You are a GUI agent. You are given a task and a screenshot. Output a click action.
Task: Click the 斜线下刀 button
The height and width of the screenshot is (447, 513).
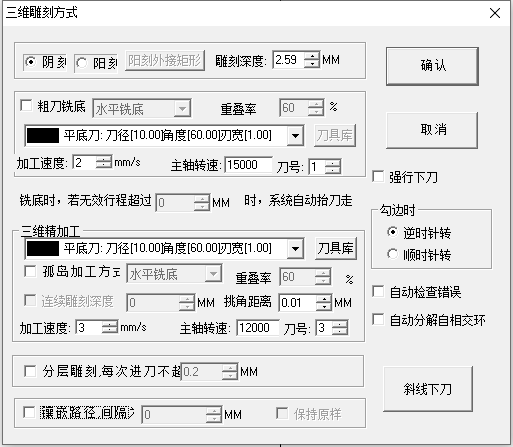(x=428, y=389)
